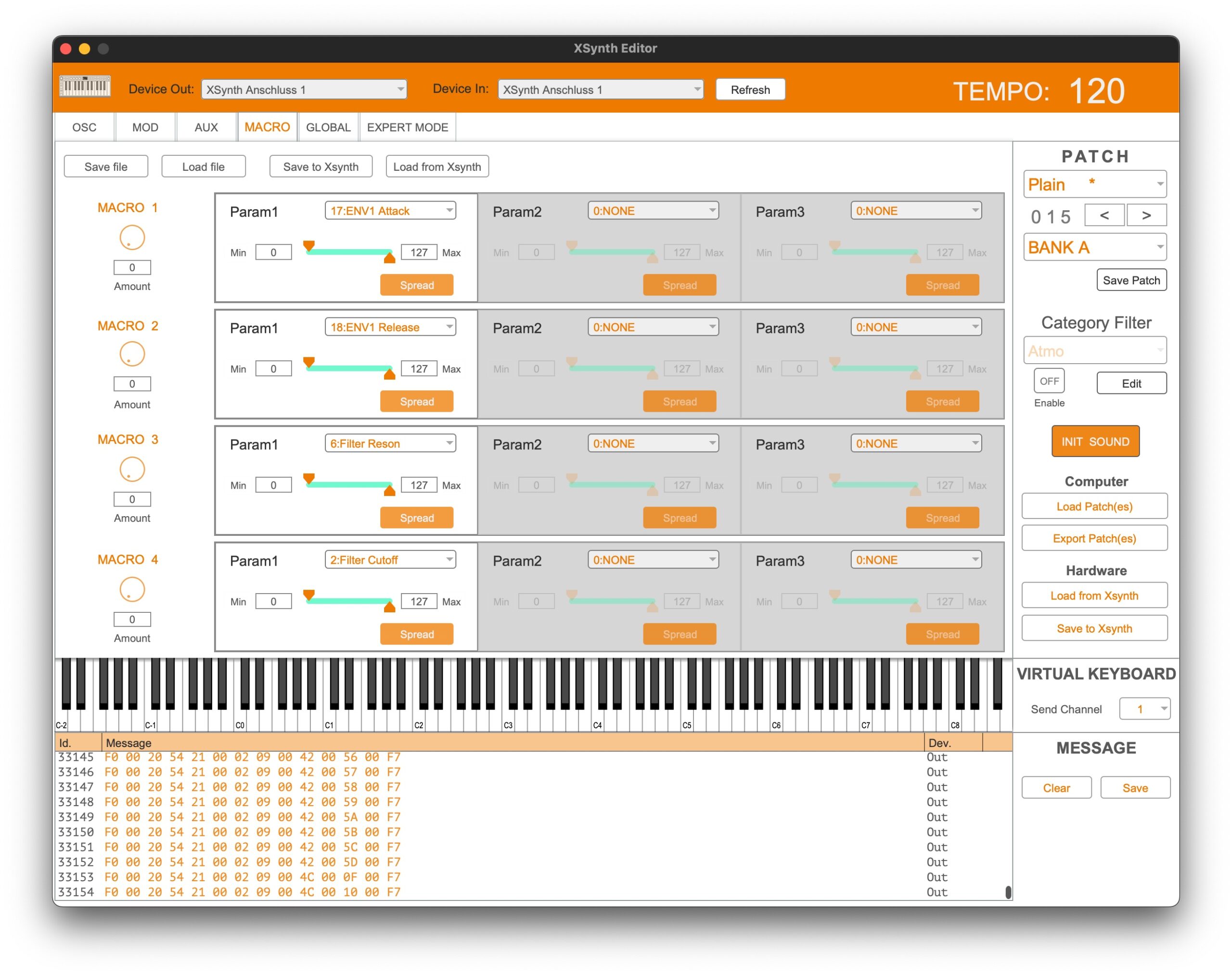This screenshot has width=1232, height=976.
Task: Open the Device Out dropdown
Action: (x=304, y=89)
